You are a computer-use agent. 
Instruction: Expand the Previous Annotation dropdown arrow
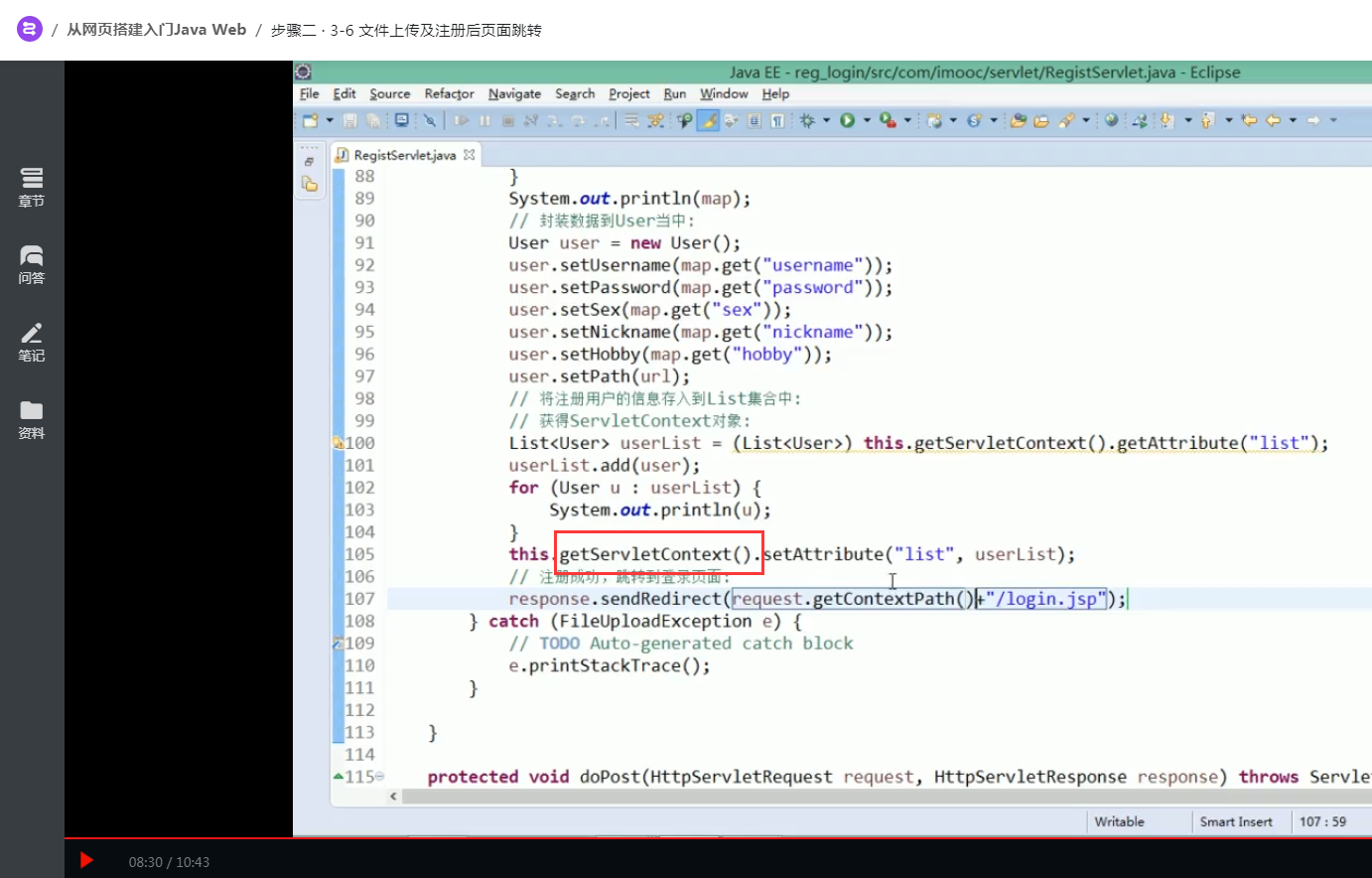pos(1228,120)
